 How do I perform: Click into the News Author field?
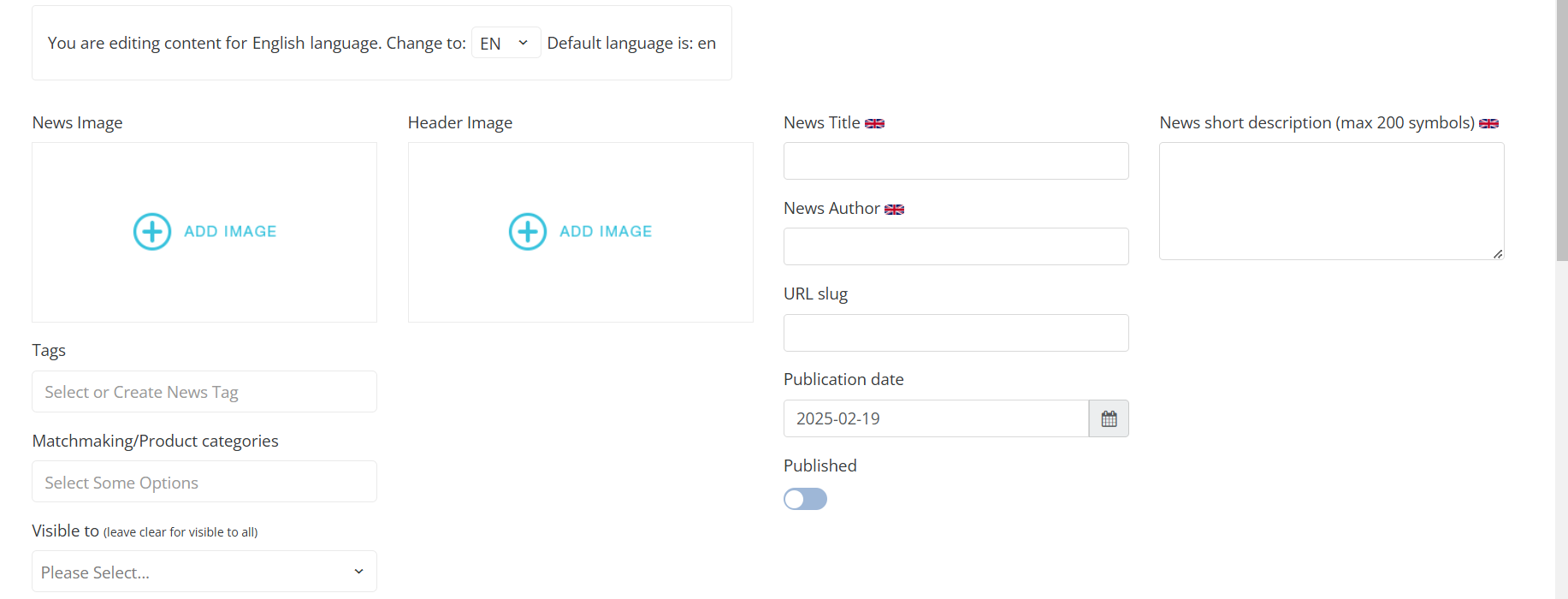tap(956, 246)
